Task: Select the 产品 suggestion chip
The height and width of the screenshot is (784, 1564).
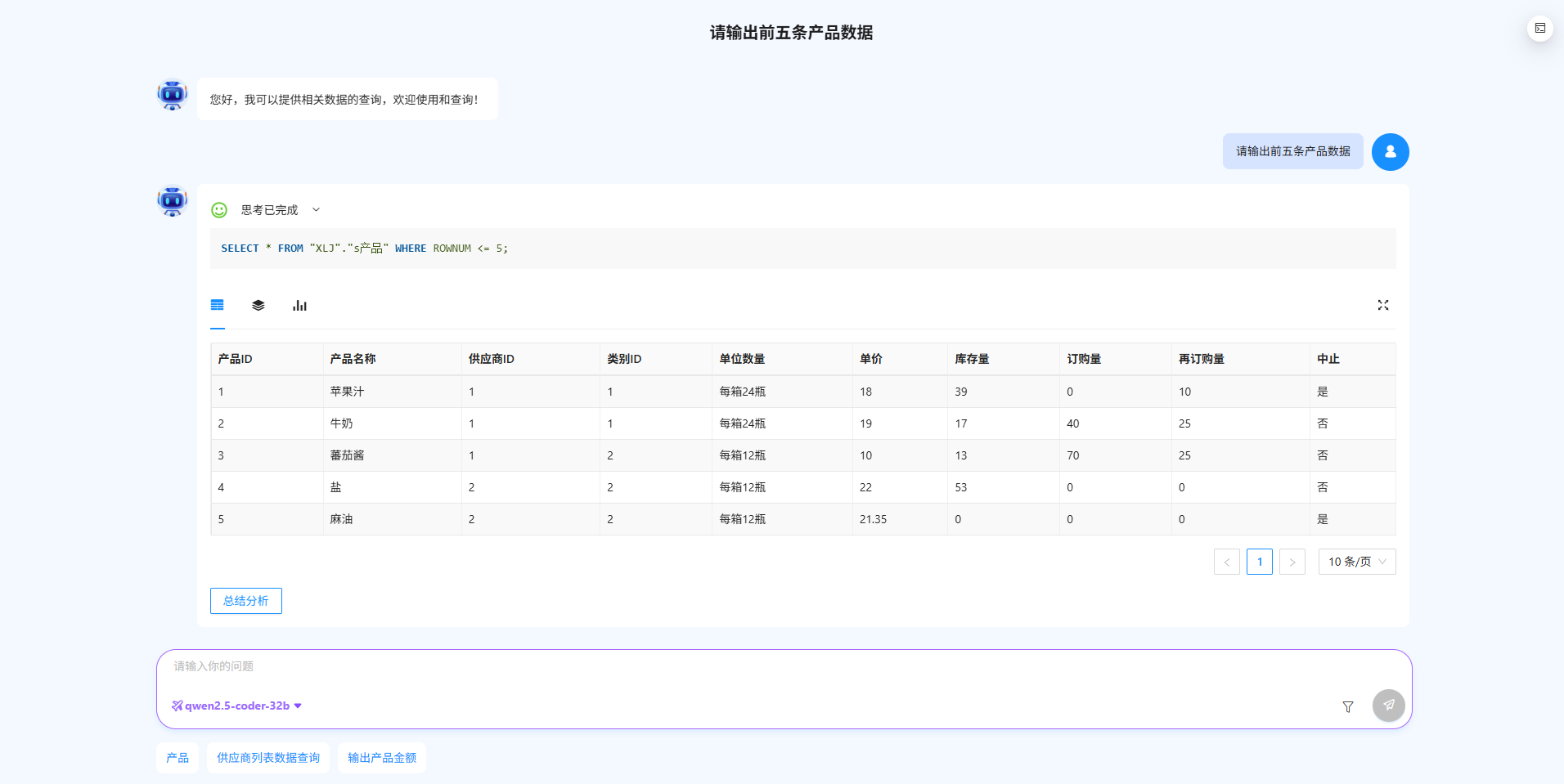Action: [178, 758]
